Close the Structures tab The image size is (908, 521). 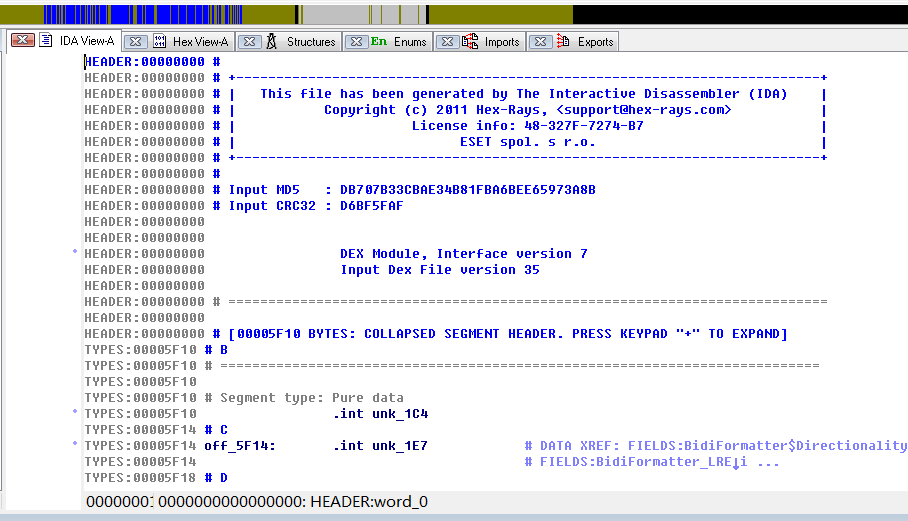(x=250, y=42)
